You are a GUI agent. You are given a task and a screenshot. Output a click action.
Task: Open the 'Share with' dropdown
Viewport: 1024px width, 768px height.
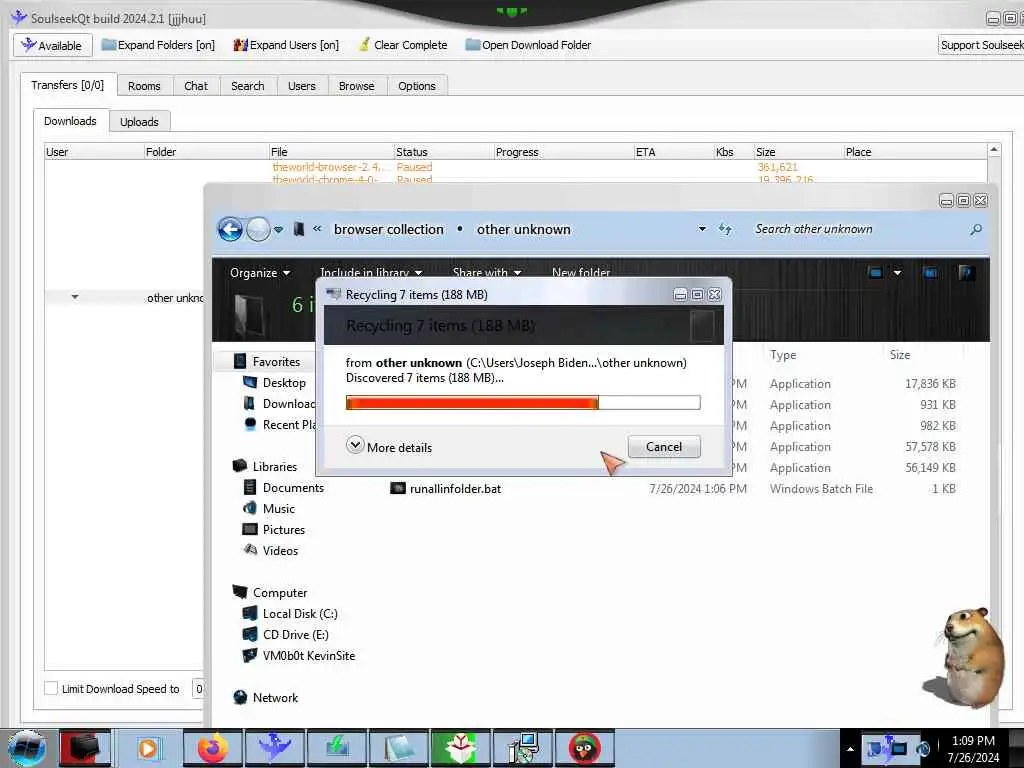[487, 272]
